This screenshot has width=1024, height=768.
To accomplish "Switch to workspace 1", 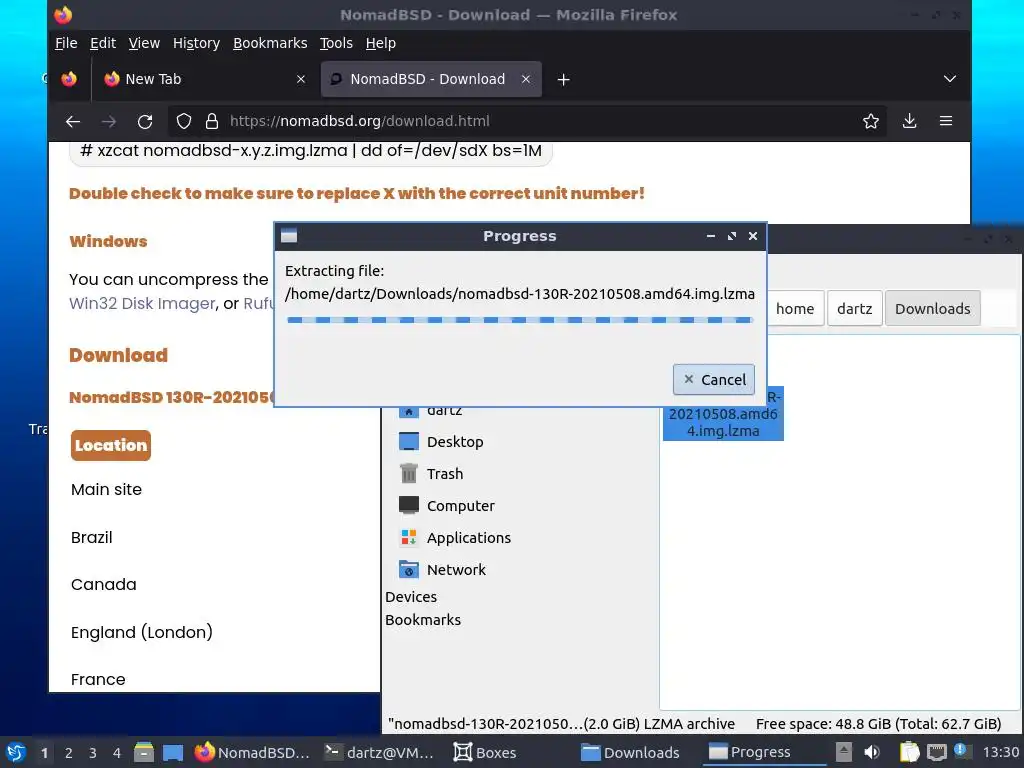I will click(44, 753).
